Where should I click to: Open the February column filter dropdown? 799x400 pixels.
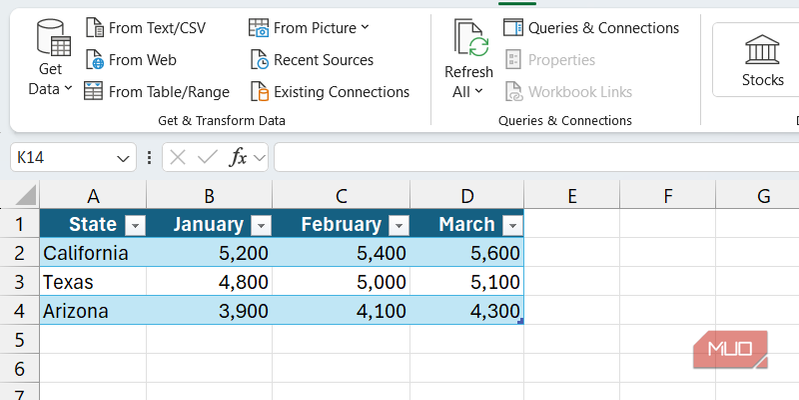(x=398, y=225)
